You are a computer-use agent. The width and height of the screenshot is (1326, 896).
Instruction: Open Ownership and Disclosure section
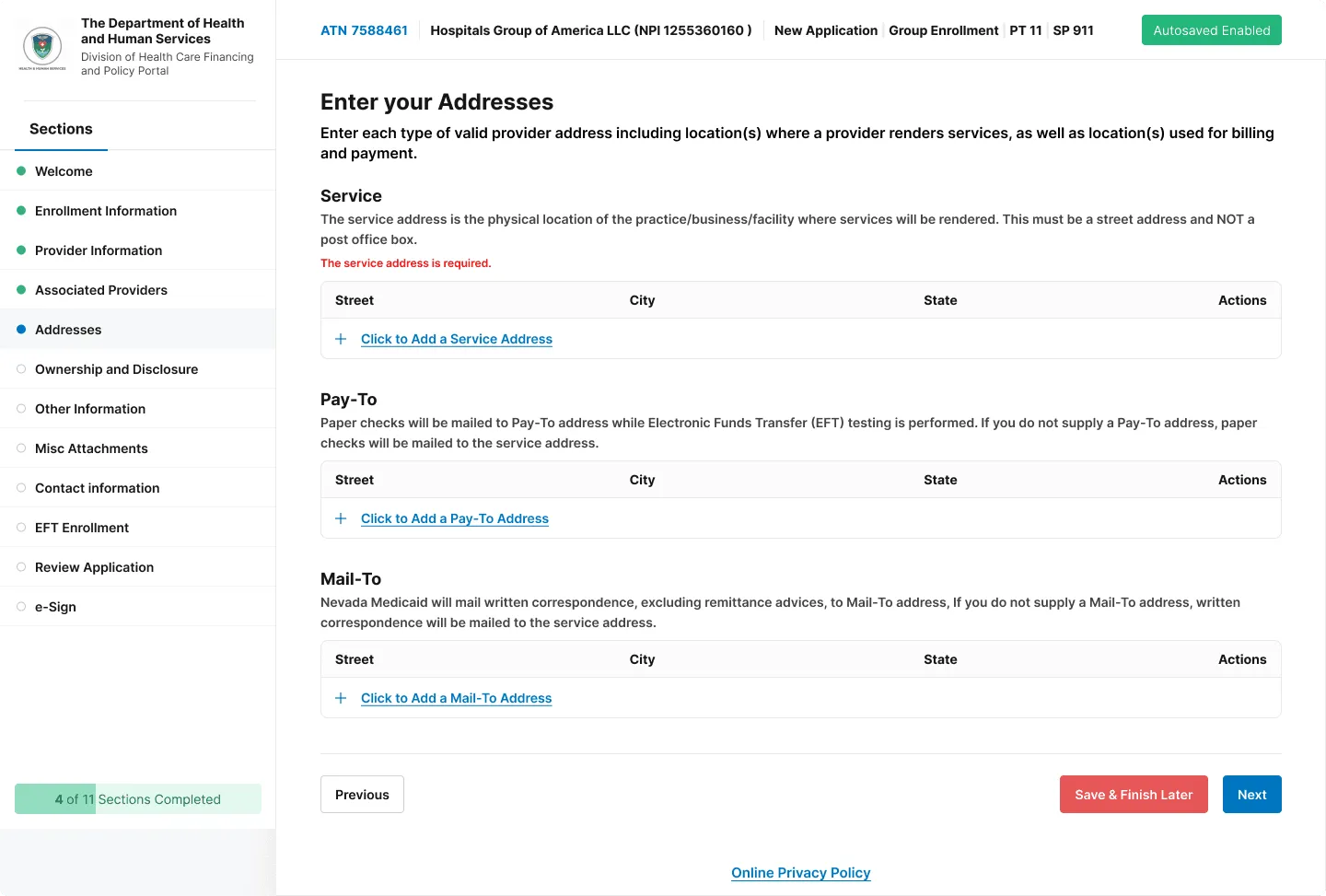pyautogui.click(x=138, y=369)
